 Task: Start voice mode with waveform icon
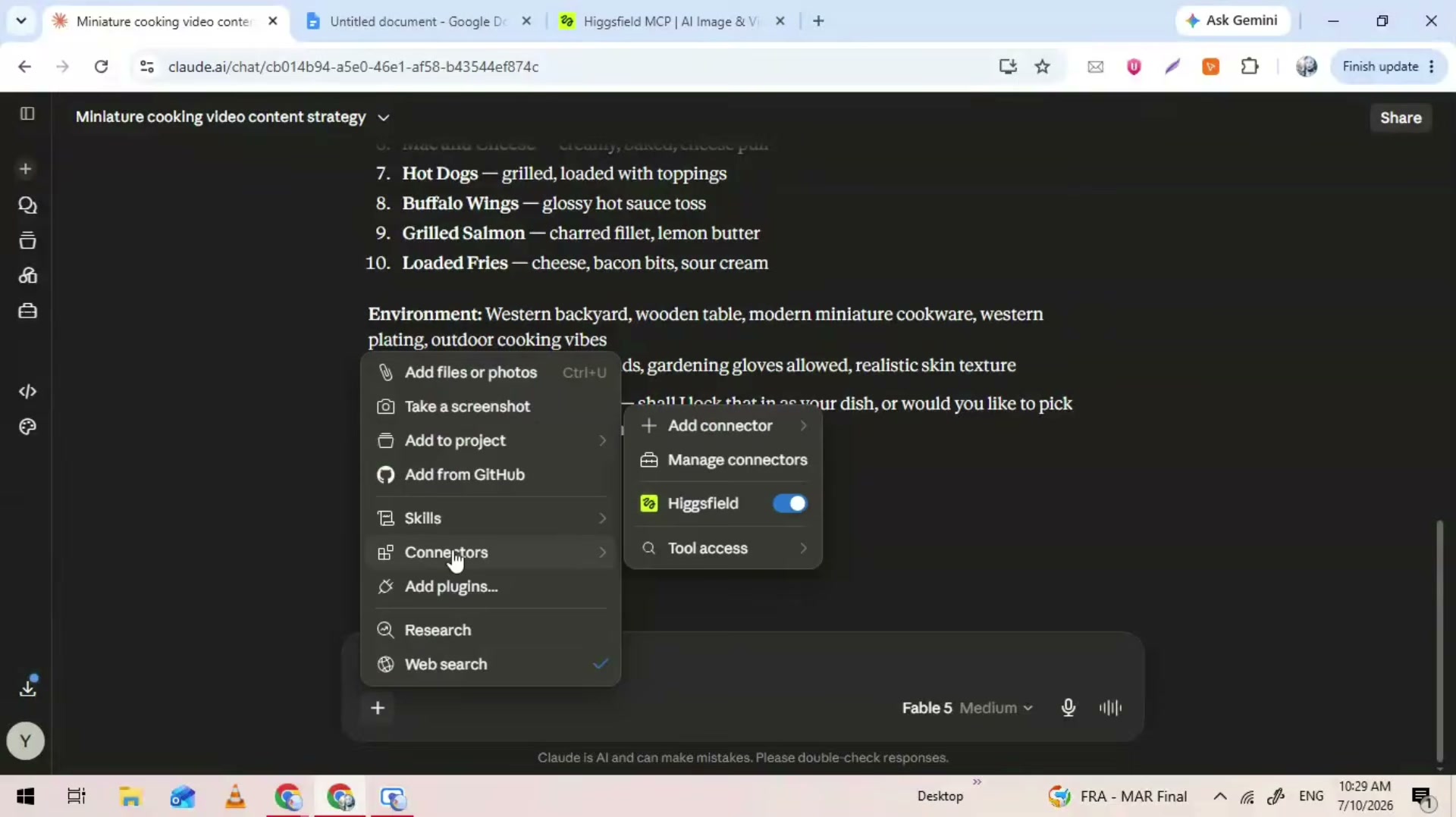tap(1110, 708)
